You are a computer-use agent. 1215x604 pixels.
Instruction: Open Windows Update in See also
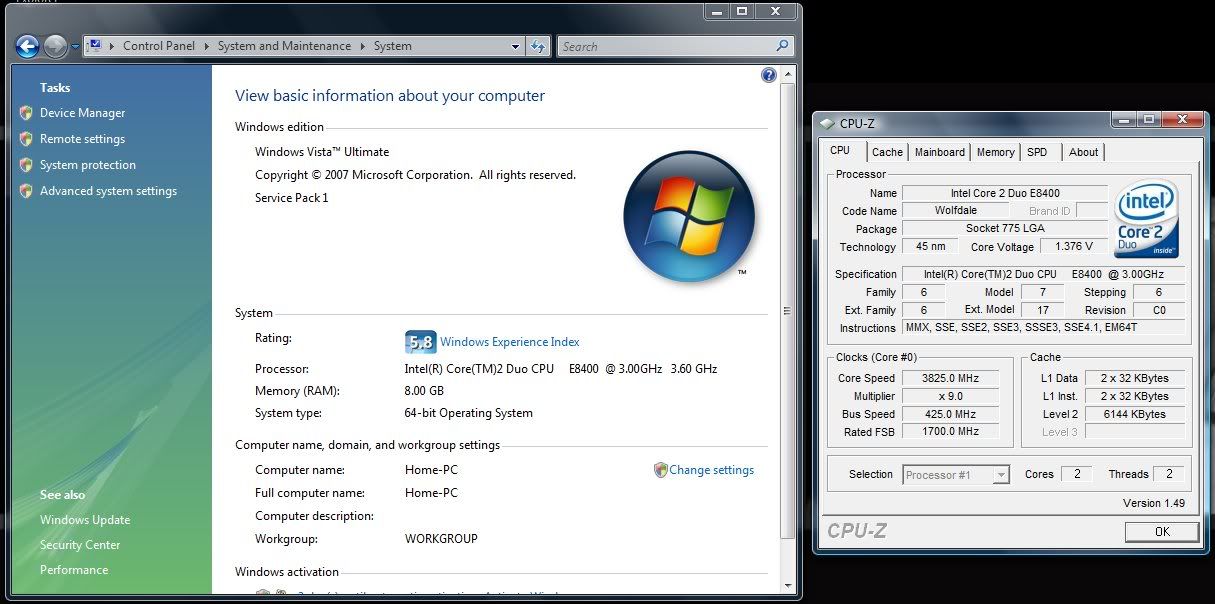point(85,520)
